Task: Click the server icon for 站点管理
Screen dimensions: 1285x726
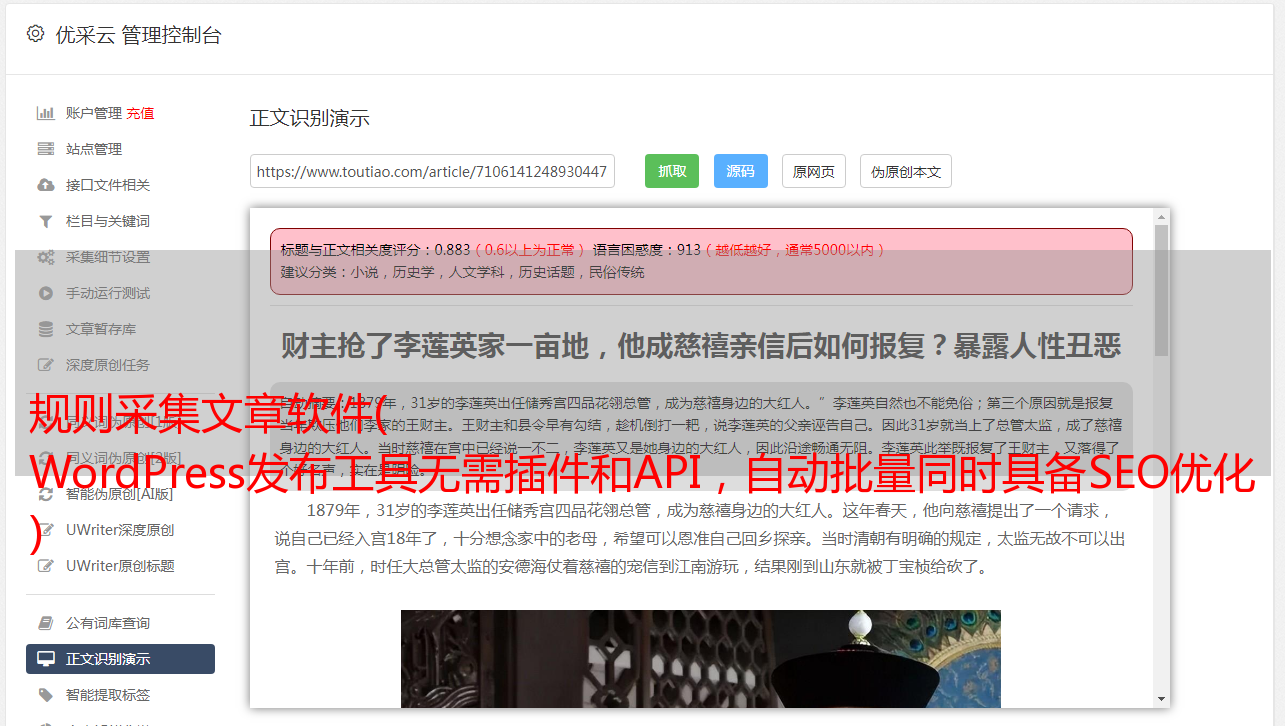Action: click(x=46, y=149)
